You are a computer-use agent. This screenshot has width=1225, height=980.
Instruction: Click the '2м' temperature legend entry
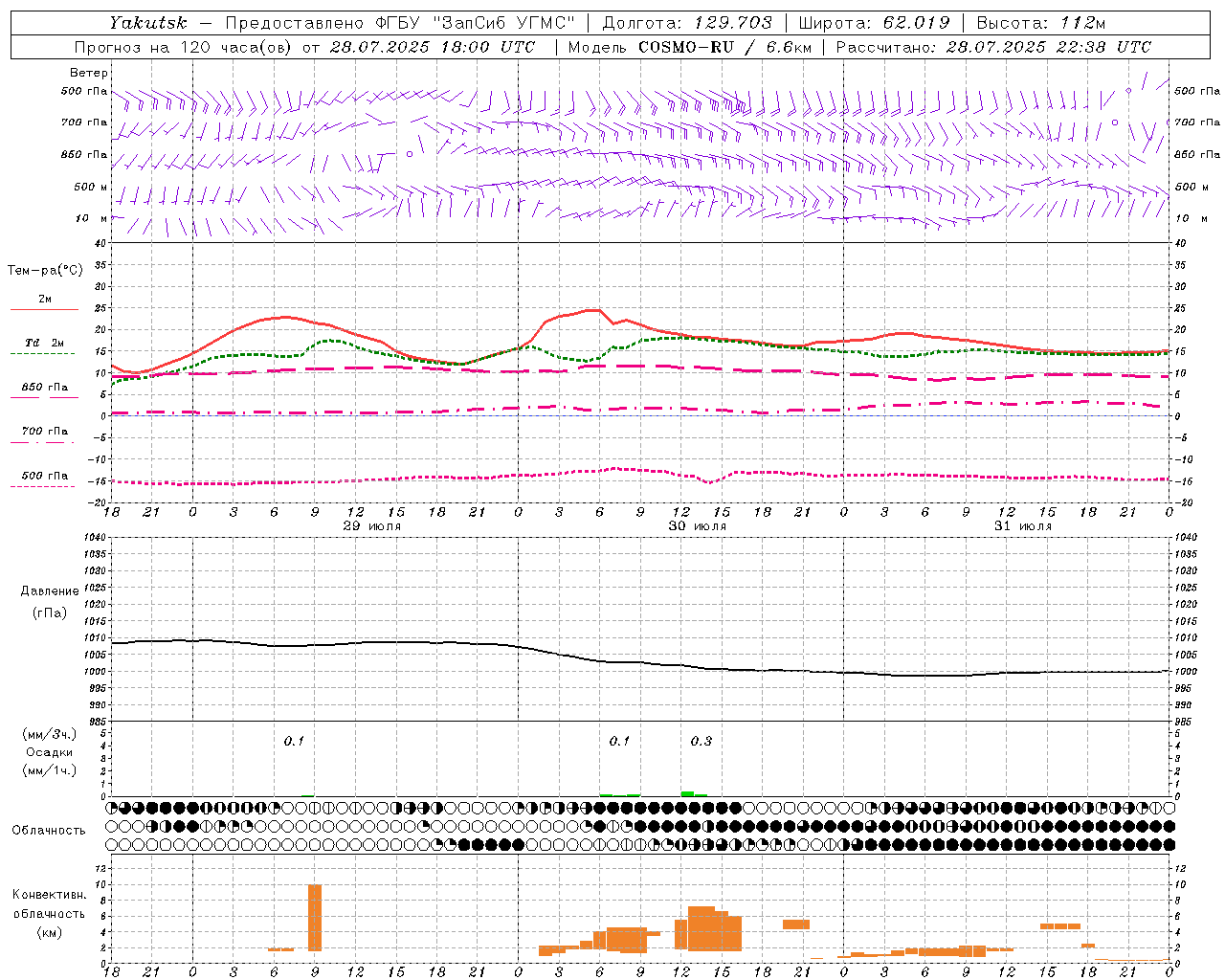45,300
